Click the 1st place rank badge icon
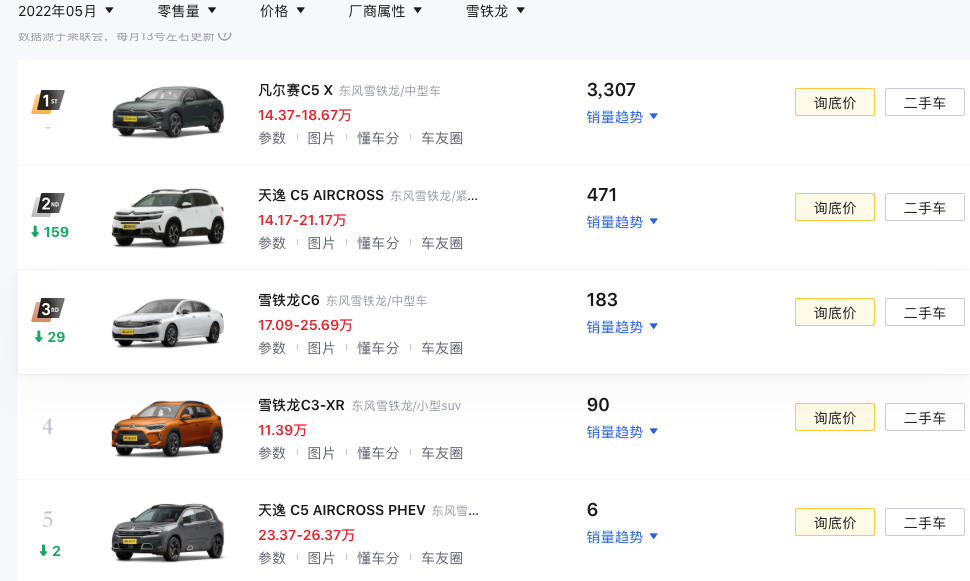The image size is (970, 581). click(x=48, y=101)
